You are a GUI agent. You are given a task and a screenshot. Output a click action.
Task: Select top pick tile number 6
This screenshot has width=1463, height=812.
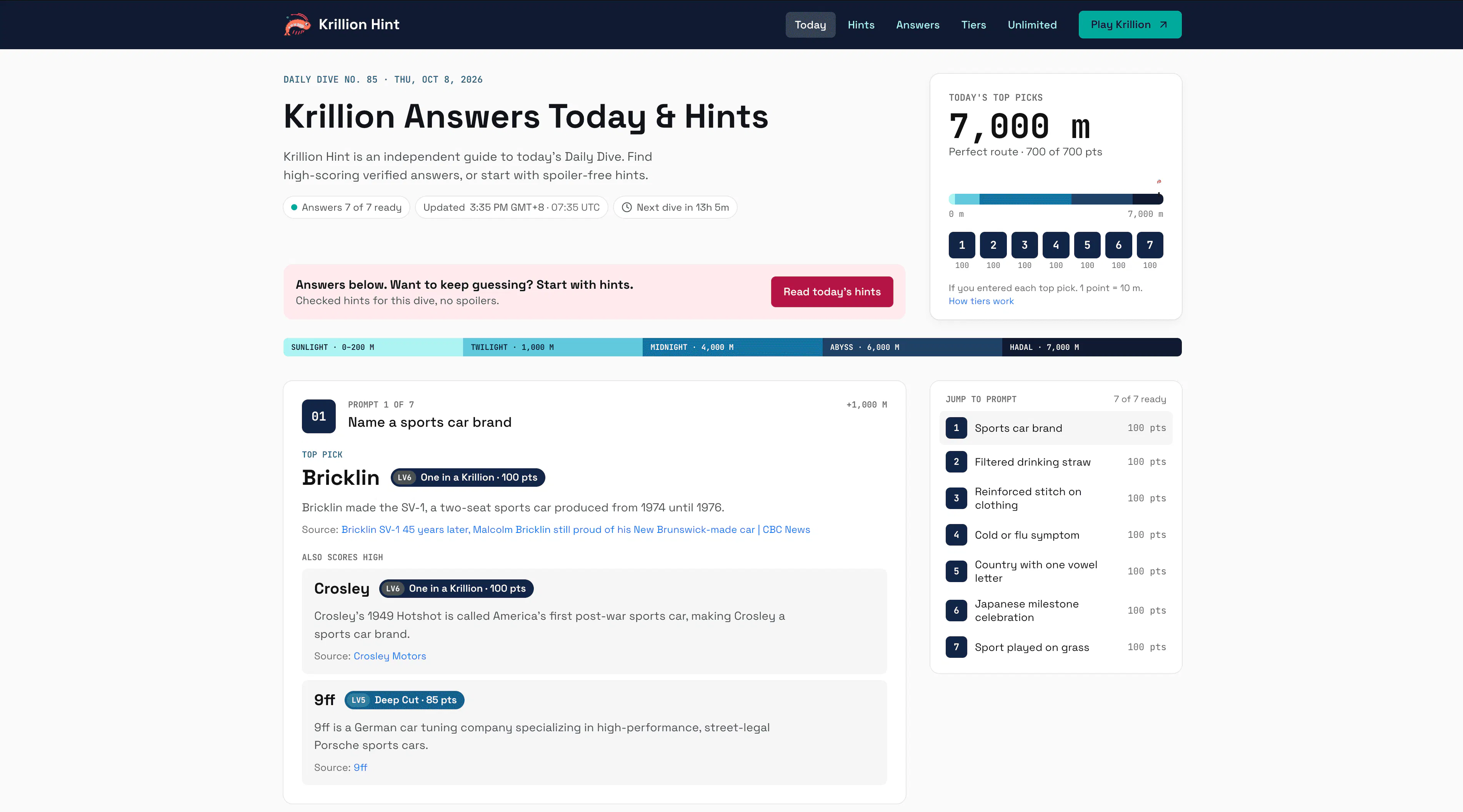pyautogui.click(x=1118, y=245)
